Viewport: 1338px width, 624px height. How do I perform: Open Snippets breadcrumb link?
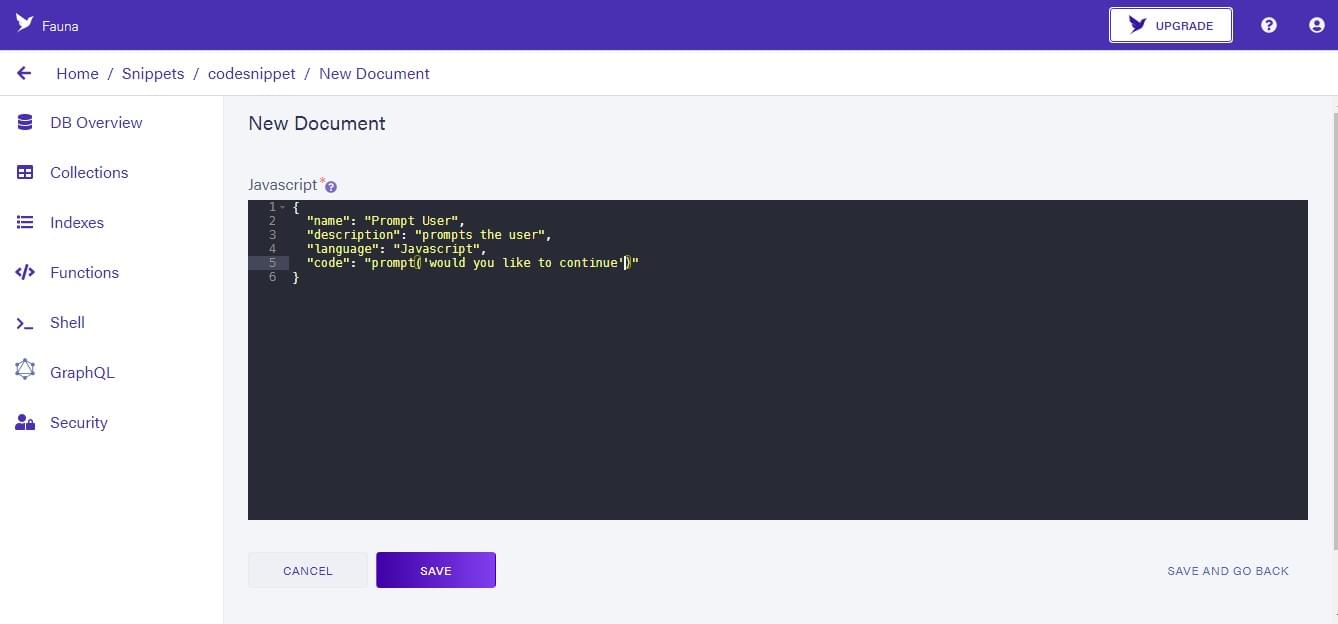153,73
